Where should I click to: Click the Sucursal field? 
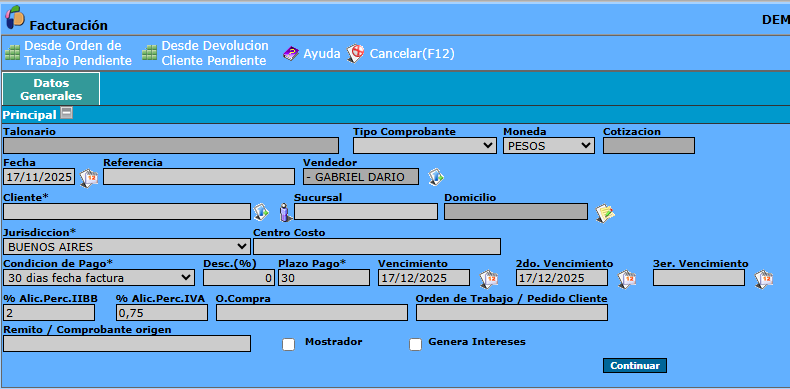[366, 212]
